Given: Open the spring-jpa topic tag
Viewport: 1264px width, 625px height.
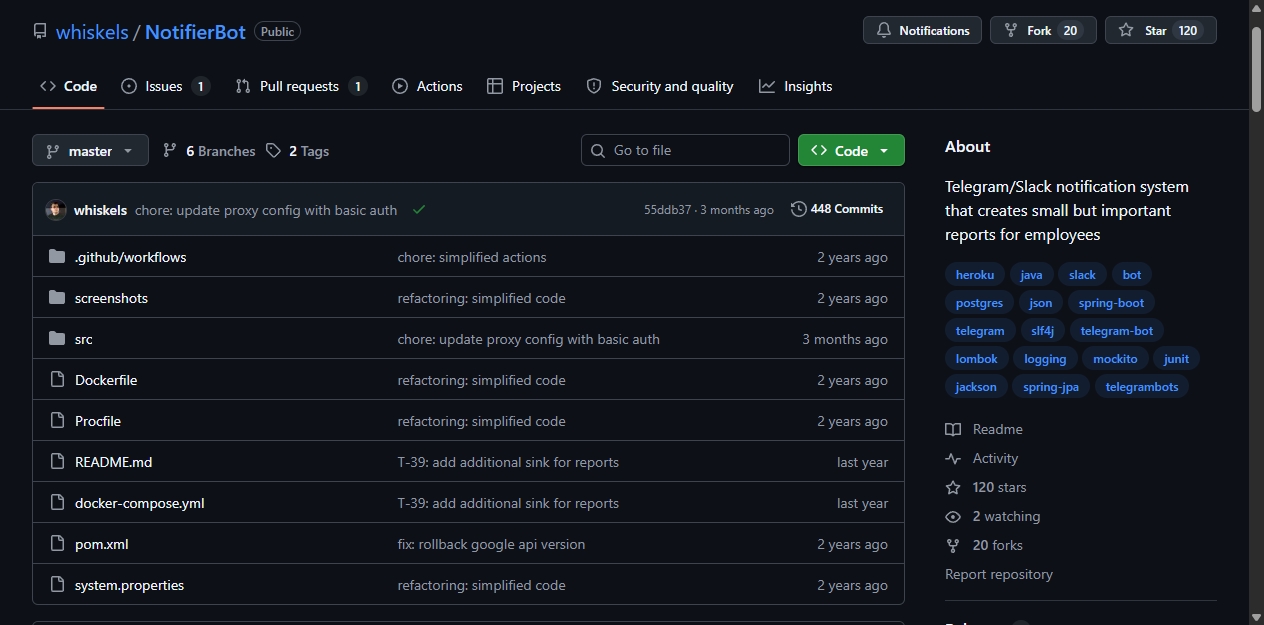Looking at the screenshot, I should click(1051, 386).
